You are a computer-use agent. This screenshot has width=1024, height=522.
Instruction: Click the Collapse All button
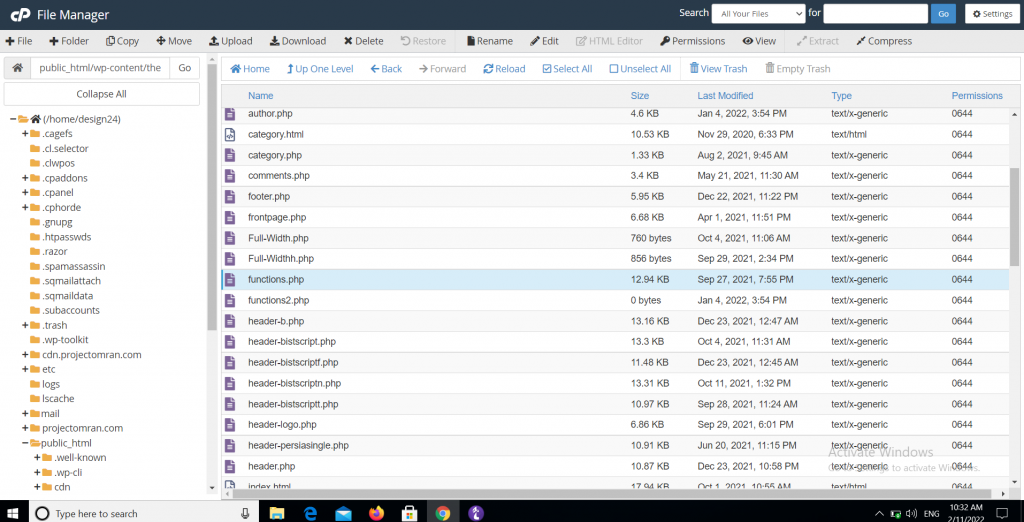[102, 94]
